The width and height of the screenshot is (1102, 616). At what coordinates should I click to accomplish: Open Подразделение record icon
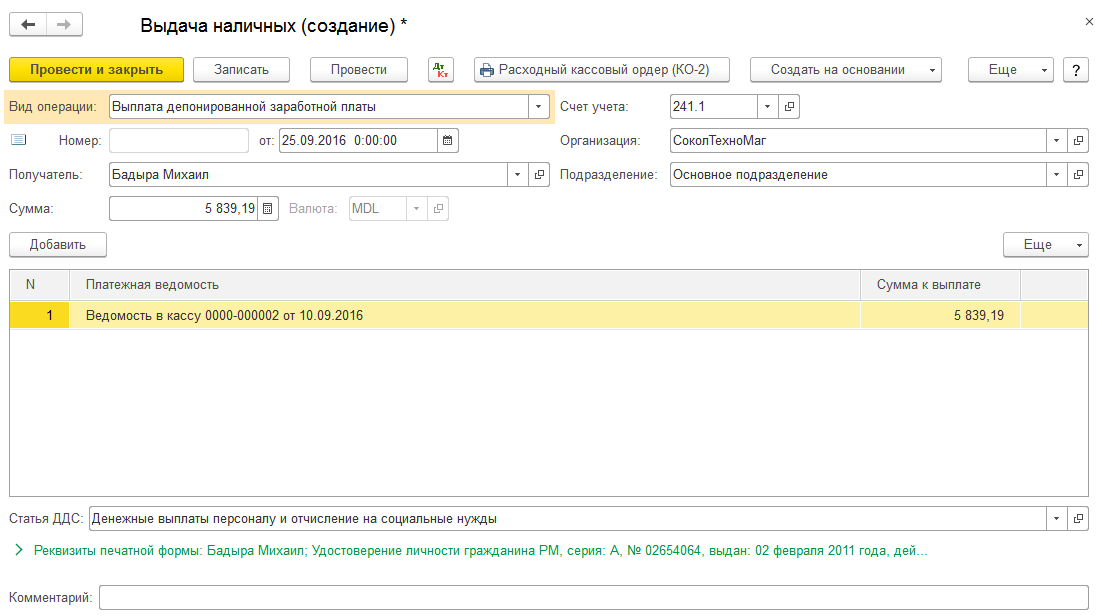pyautogui.click(x=1078, y=175)
